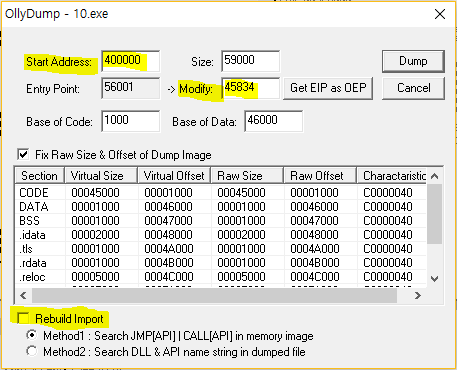Click .reloc Virtual Size 00005000
Viewport: 457px width, 370px height.
95,277
